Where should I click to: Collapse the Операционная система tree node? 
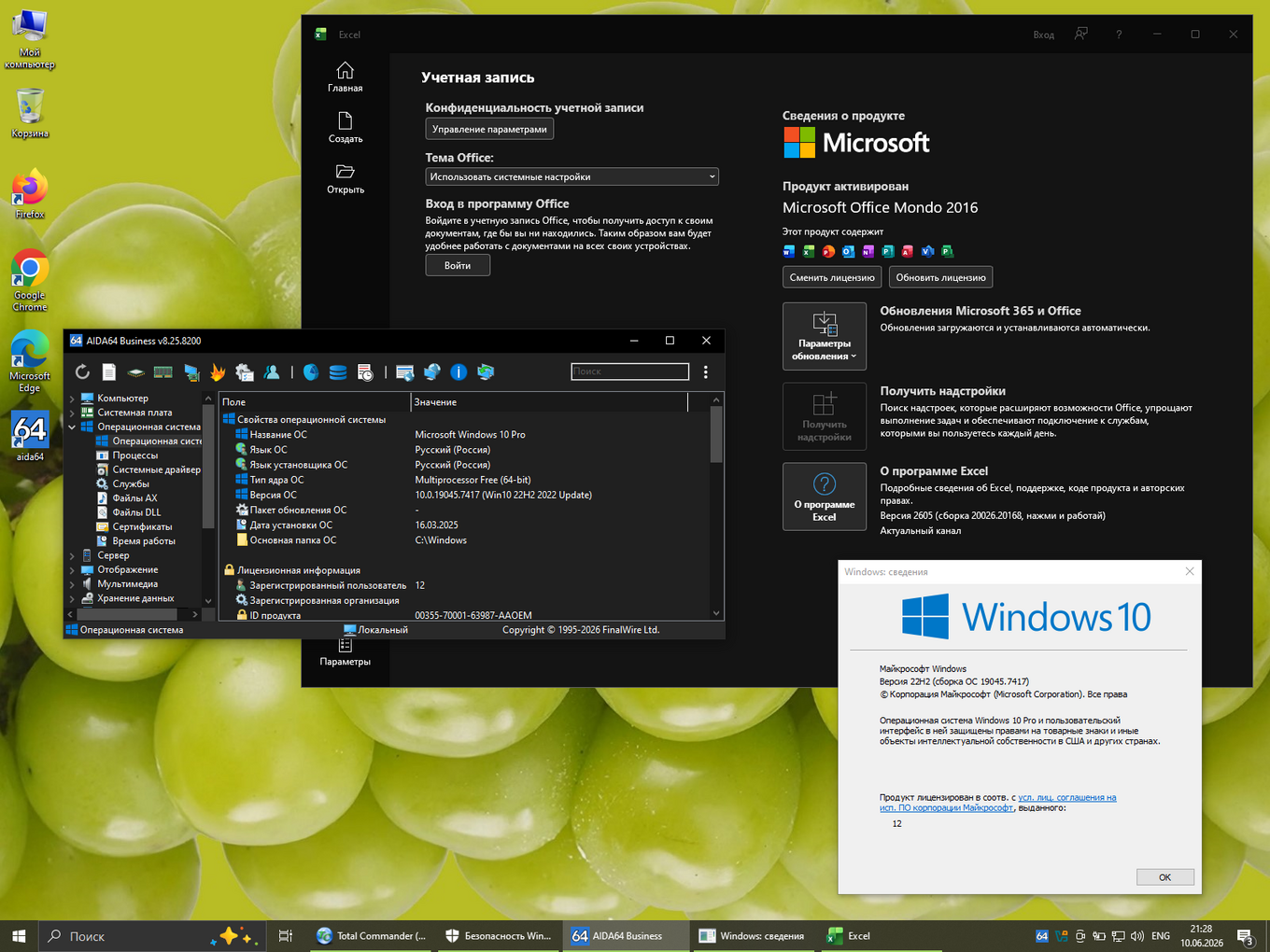pyautogui.click(x=72, y=427)
